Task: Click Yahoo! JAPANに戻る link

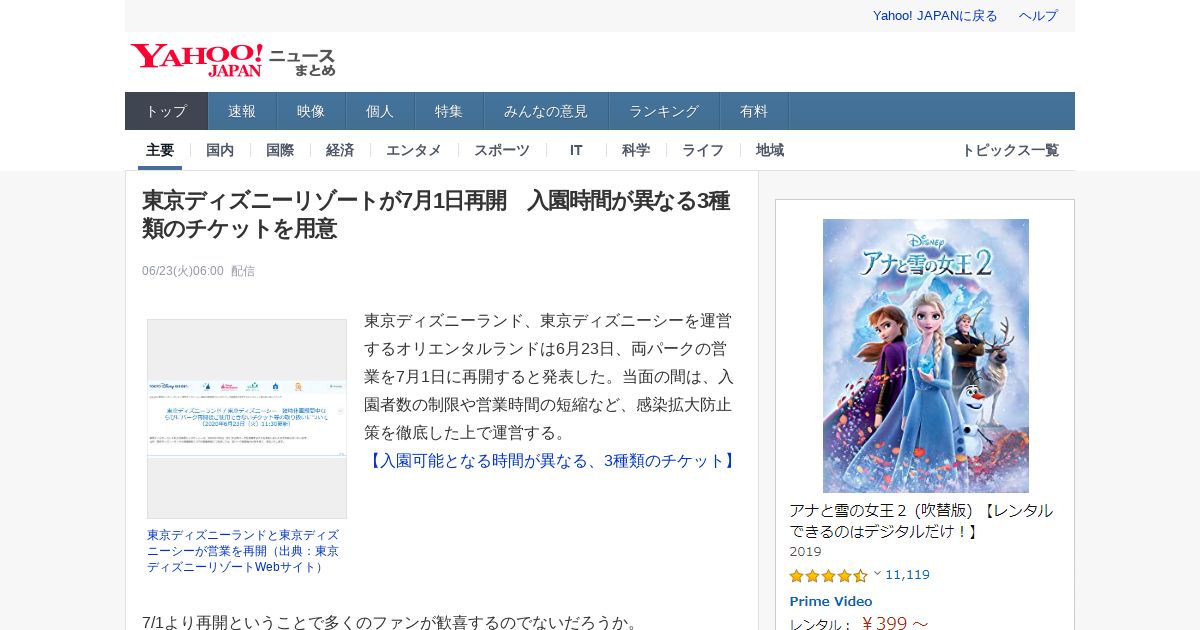Action: tap(935, 16)
